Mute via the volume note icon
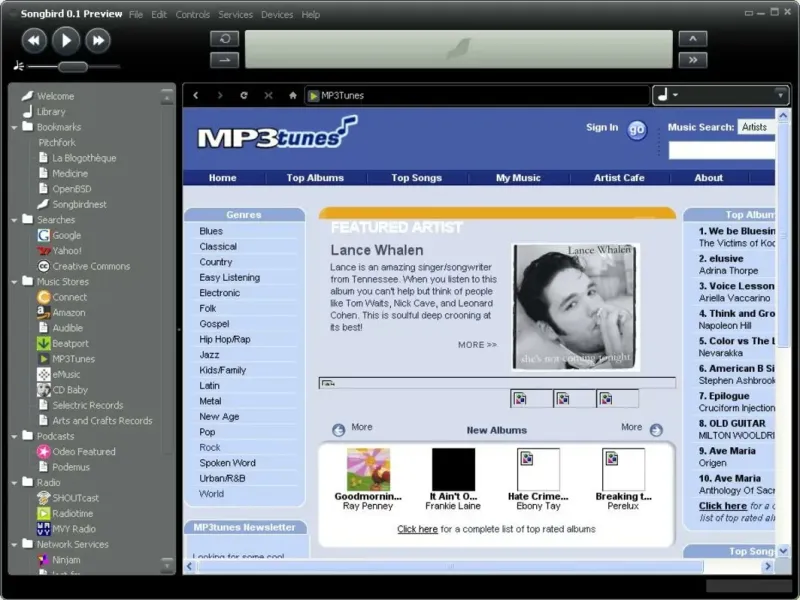800x600 pixels. tap(18, 66)
